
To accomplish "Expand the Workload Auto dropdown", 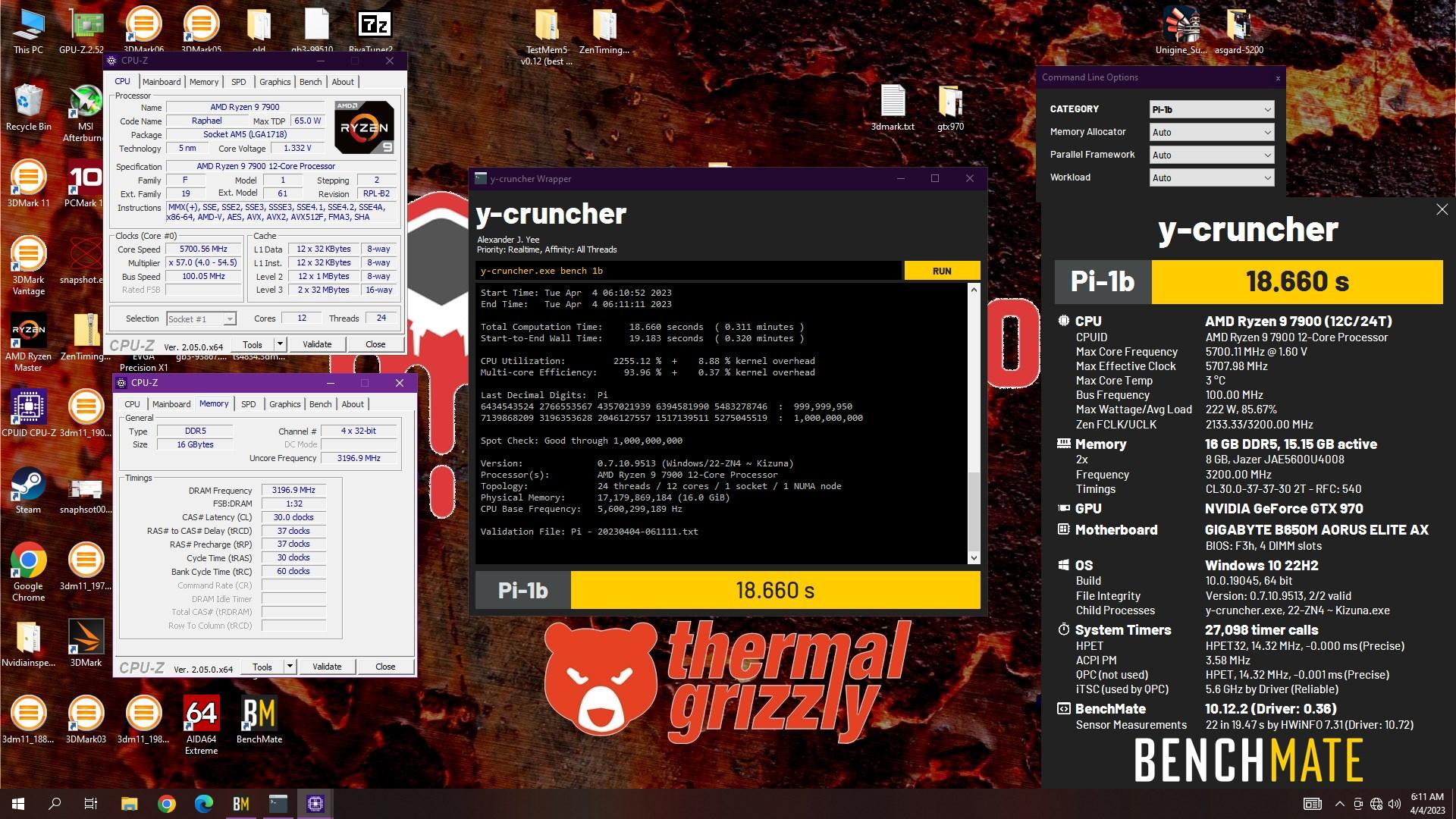I will pyautogui.click(x=1211, y=177).
